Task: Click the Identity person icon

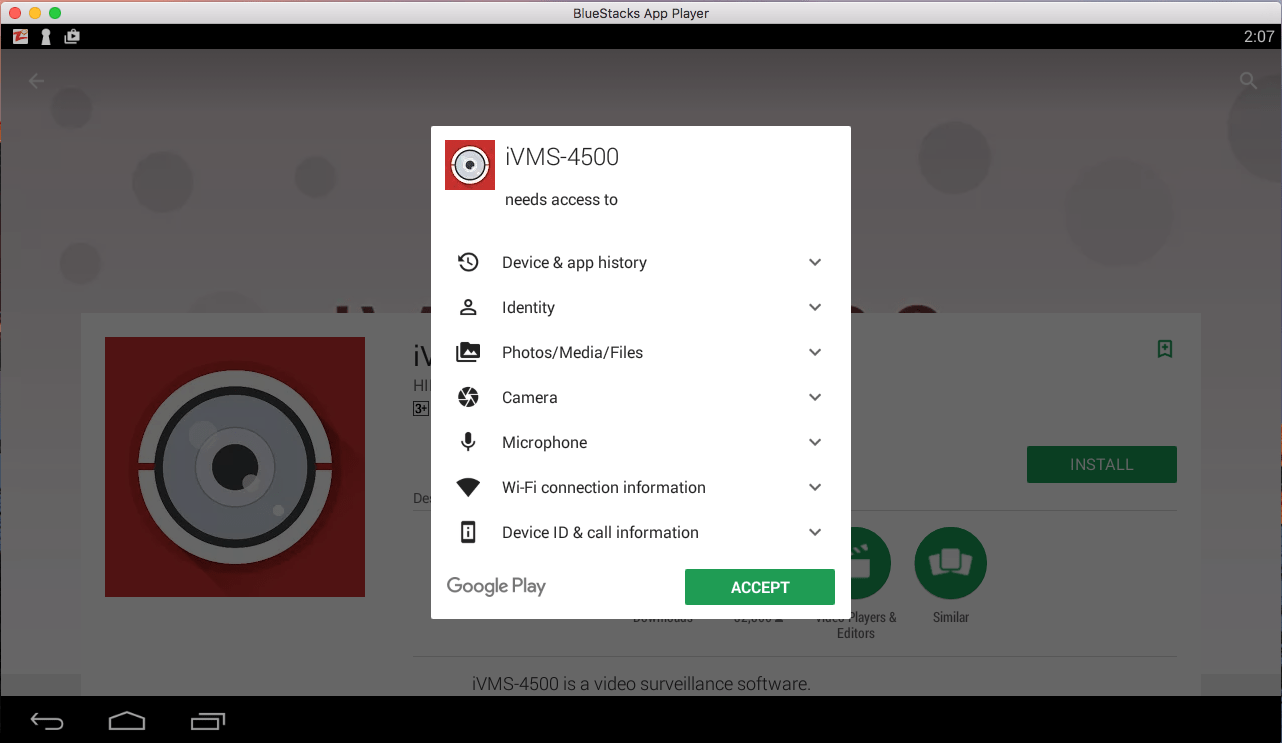Action: [468, 307]
